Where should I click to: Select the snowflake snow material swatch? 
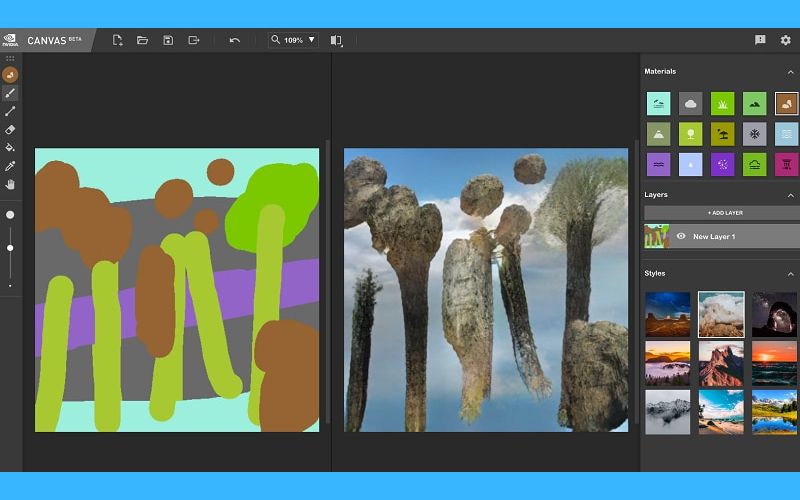click(754, 134)
